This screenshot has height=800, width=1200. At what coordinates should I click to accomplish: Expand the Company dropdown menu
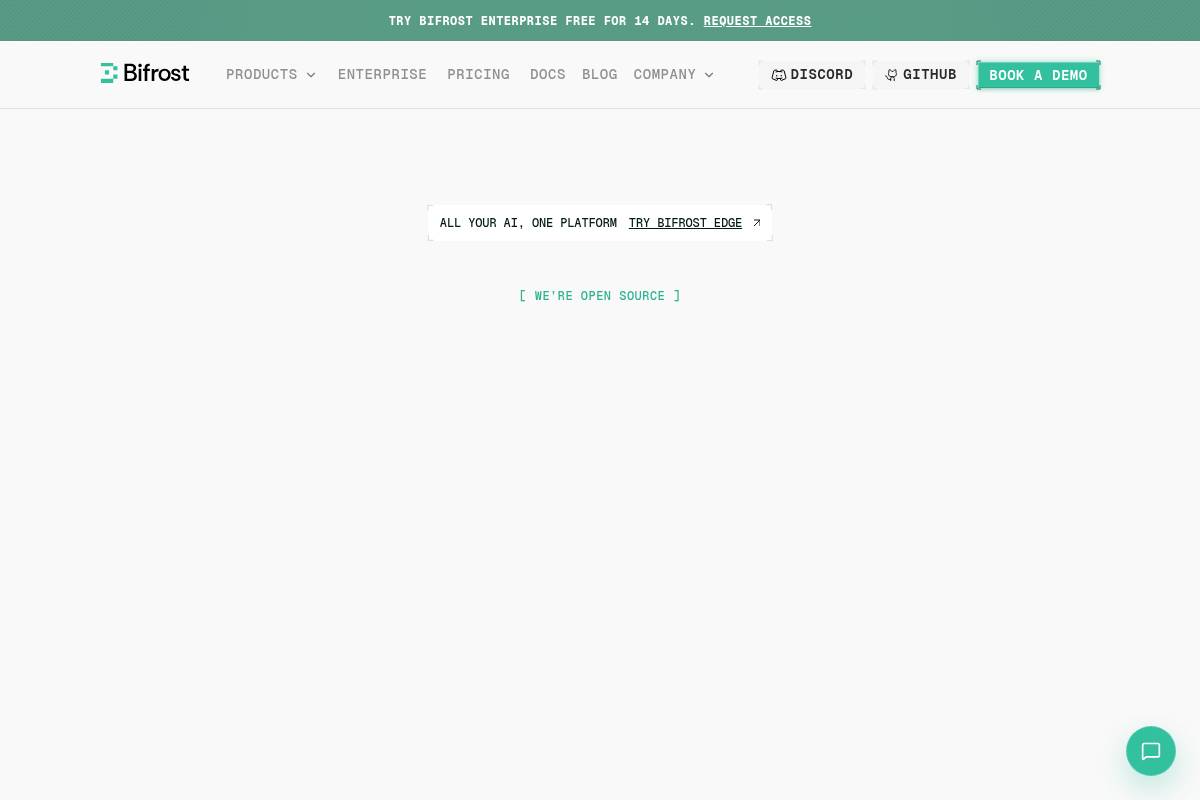point(674,75)
